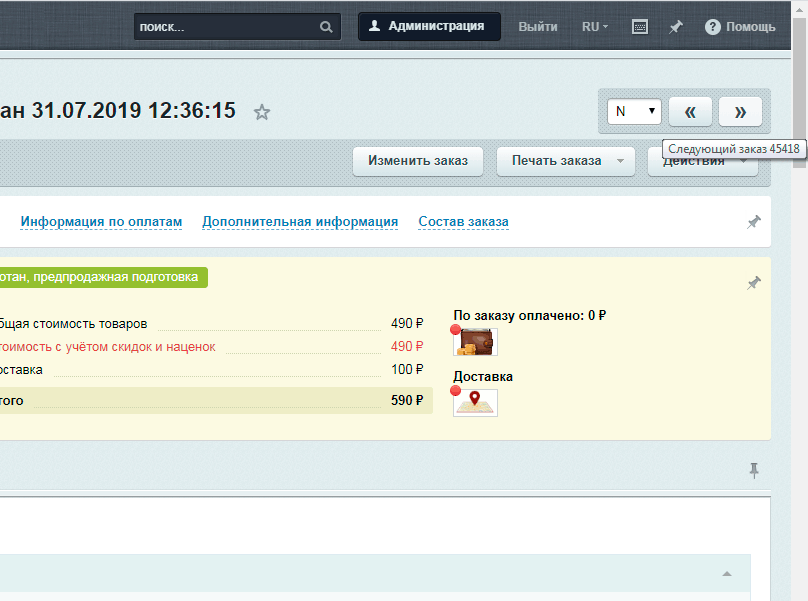Viewport: 808px width, 601px height.
Task: Add order page to favorites with star
Action: point(262,112)
